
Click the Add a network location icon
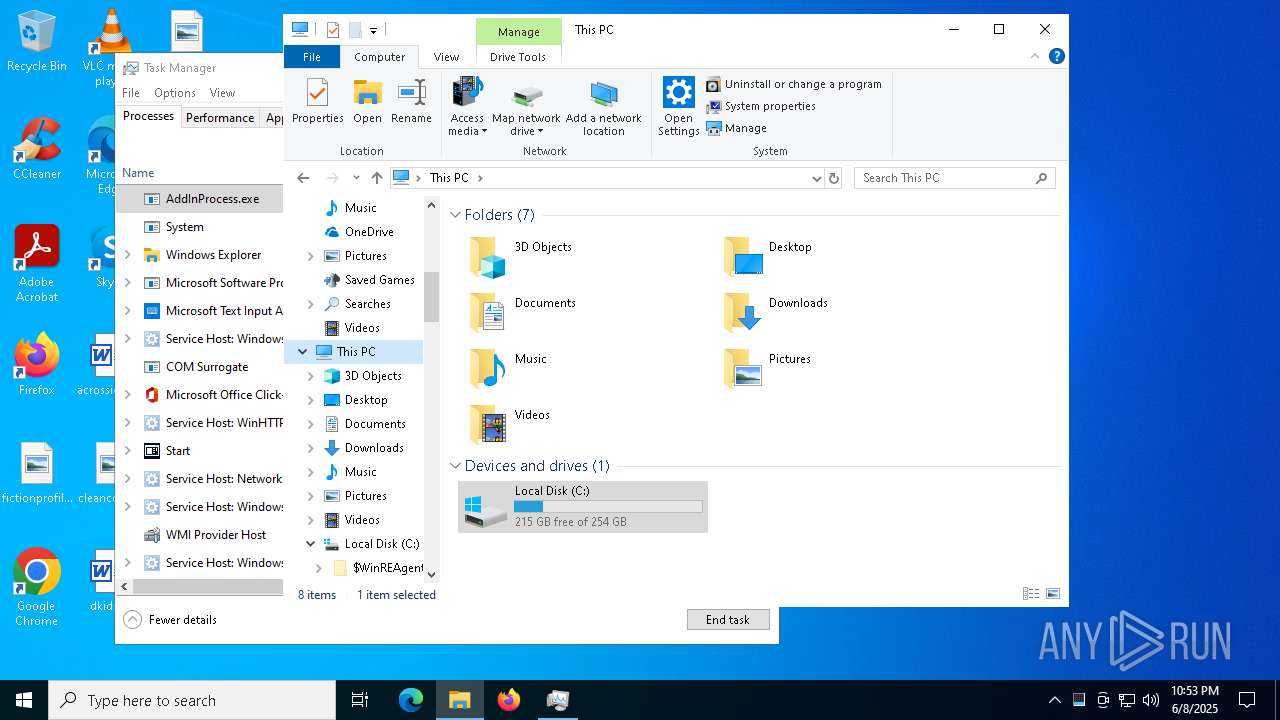pos(603,107)
